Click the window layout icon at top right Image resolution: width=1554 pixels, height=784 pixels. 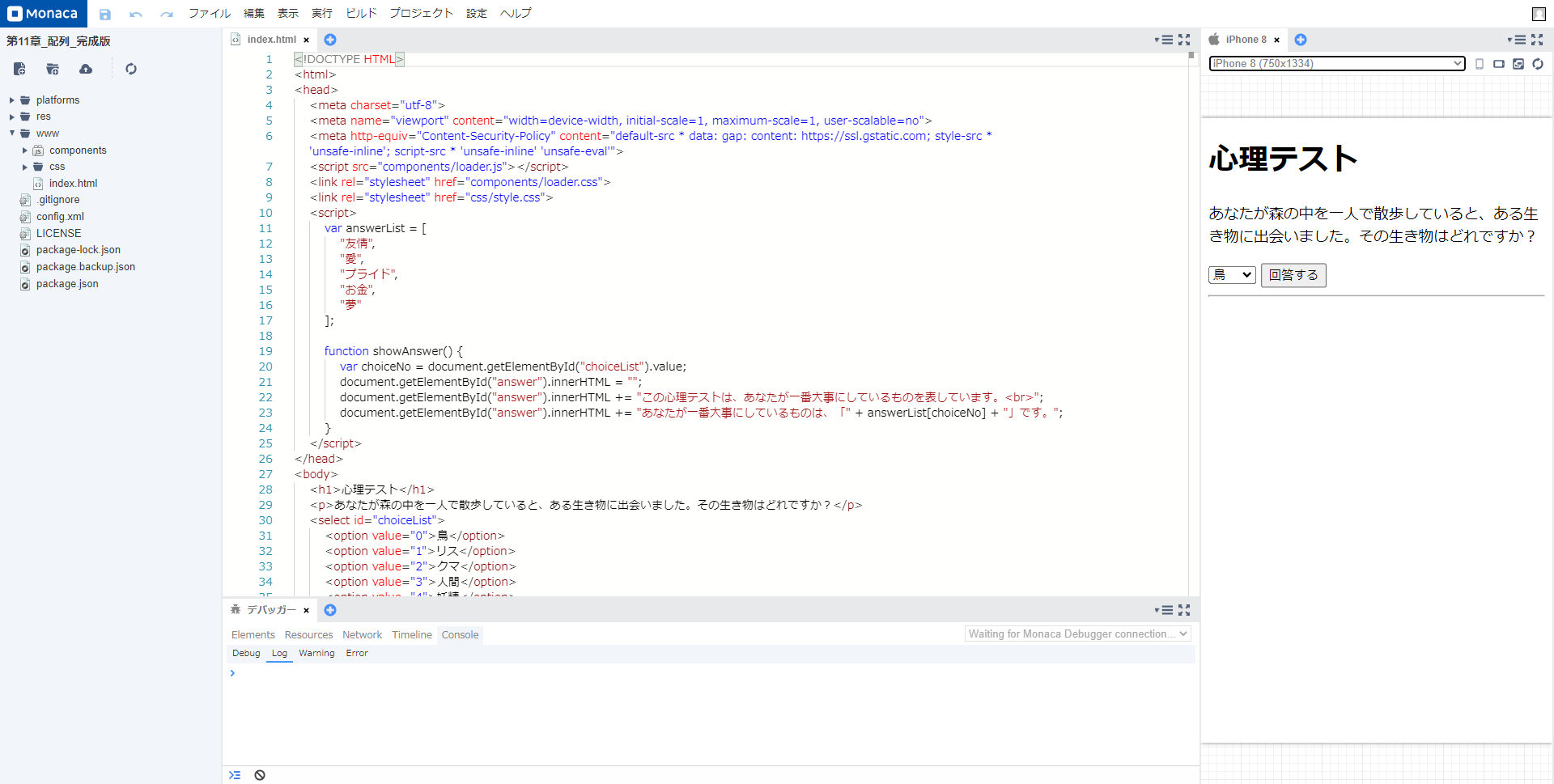pos(1539,14)
